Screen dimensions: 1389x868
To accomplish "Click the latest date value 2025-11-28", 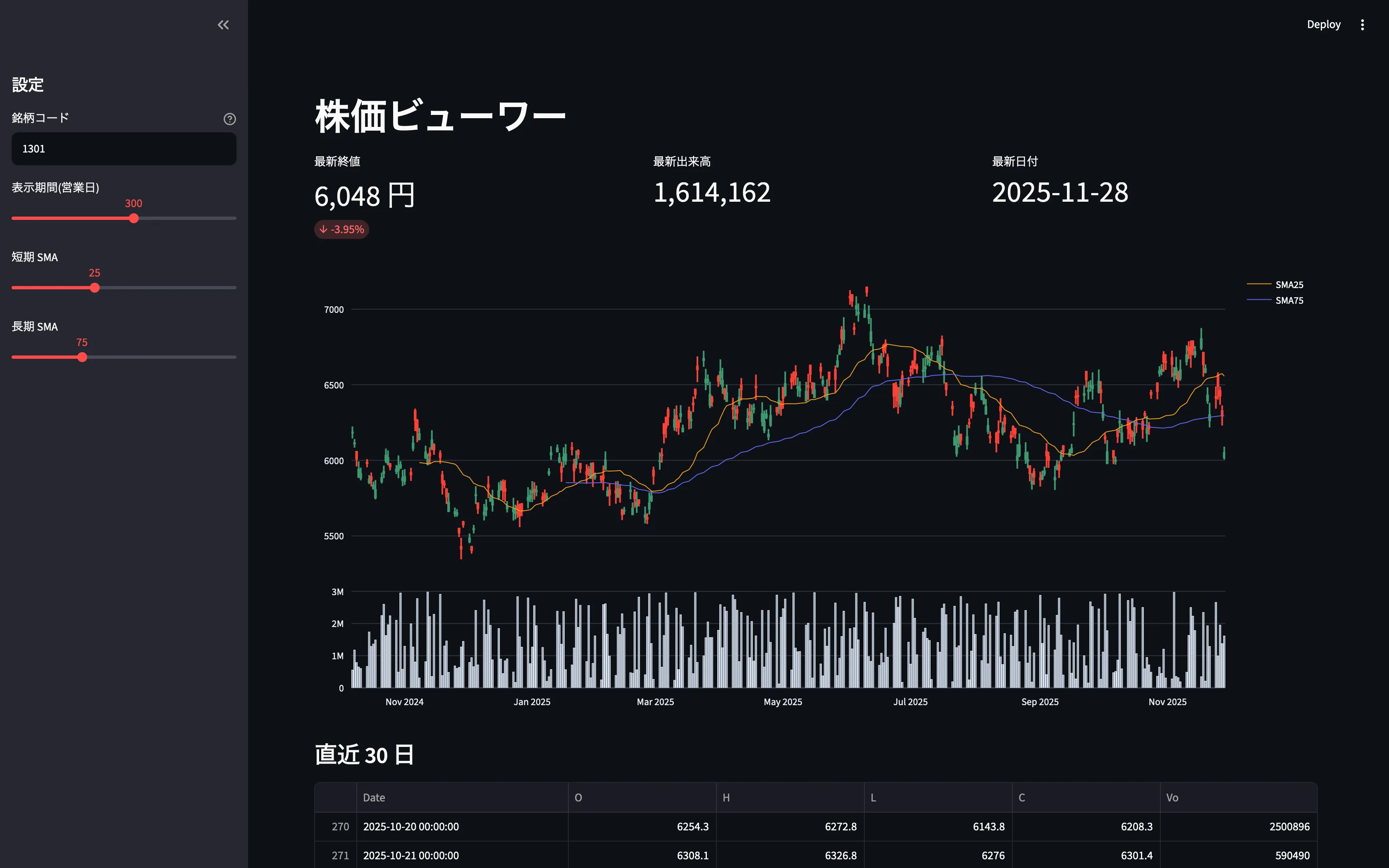I will (x=1060, y=192).
